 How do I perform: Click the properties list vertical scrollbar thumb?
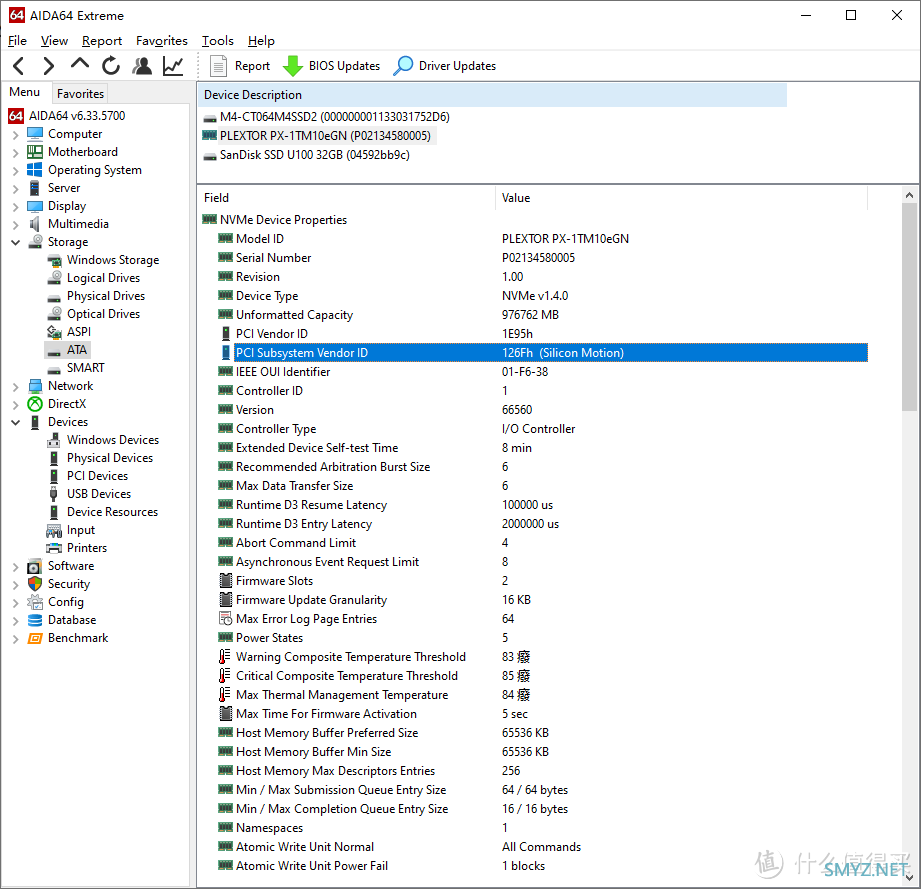pyautogui.click(x=909, y=307)
